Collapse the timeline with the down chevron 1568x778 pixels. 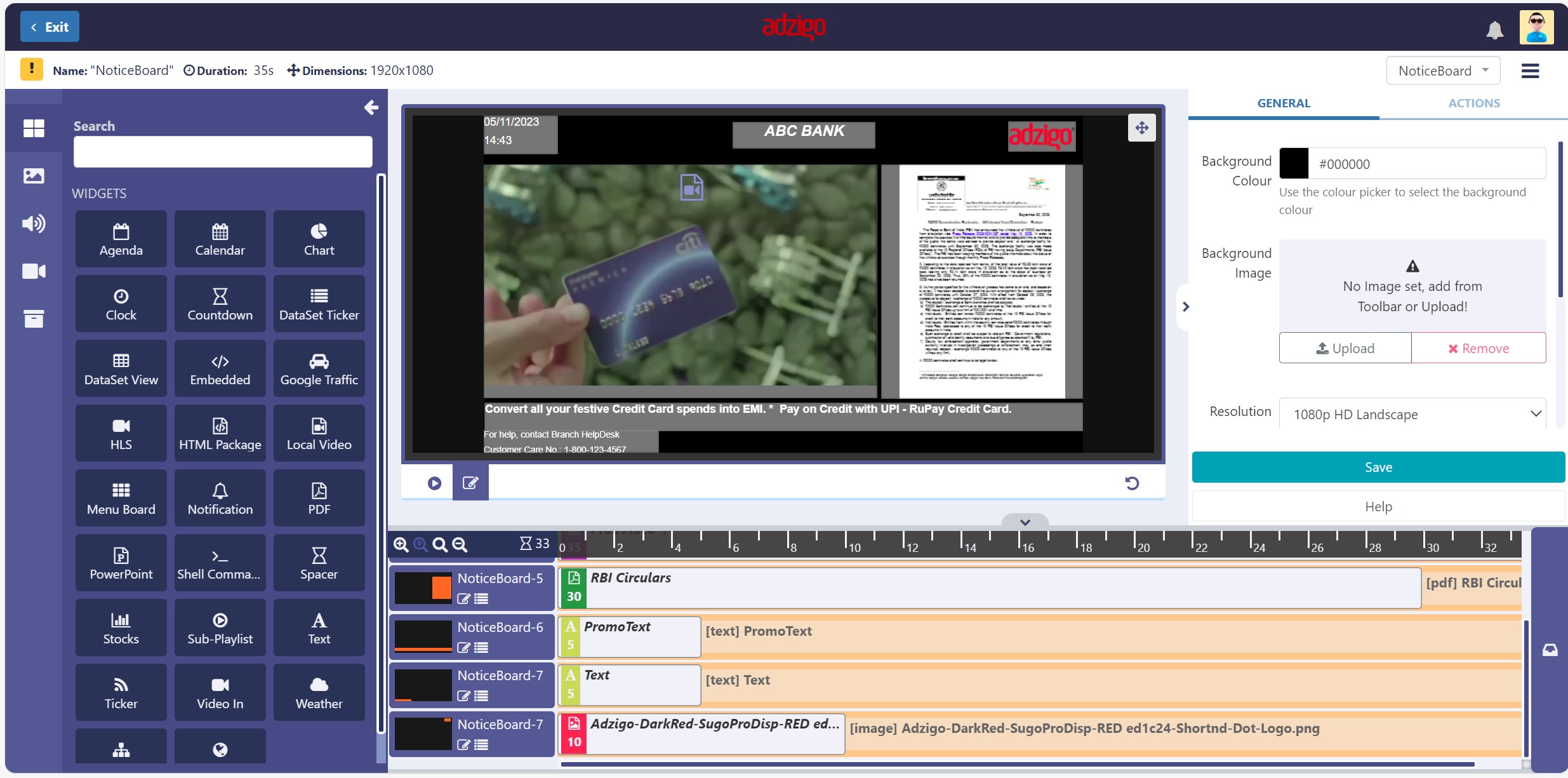coord(1025,522)
